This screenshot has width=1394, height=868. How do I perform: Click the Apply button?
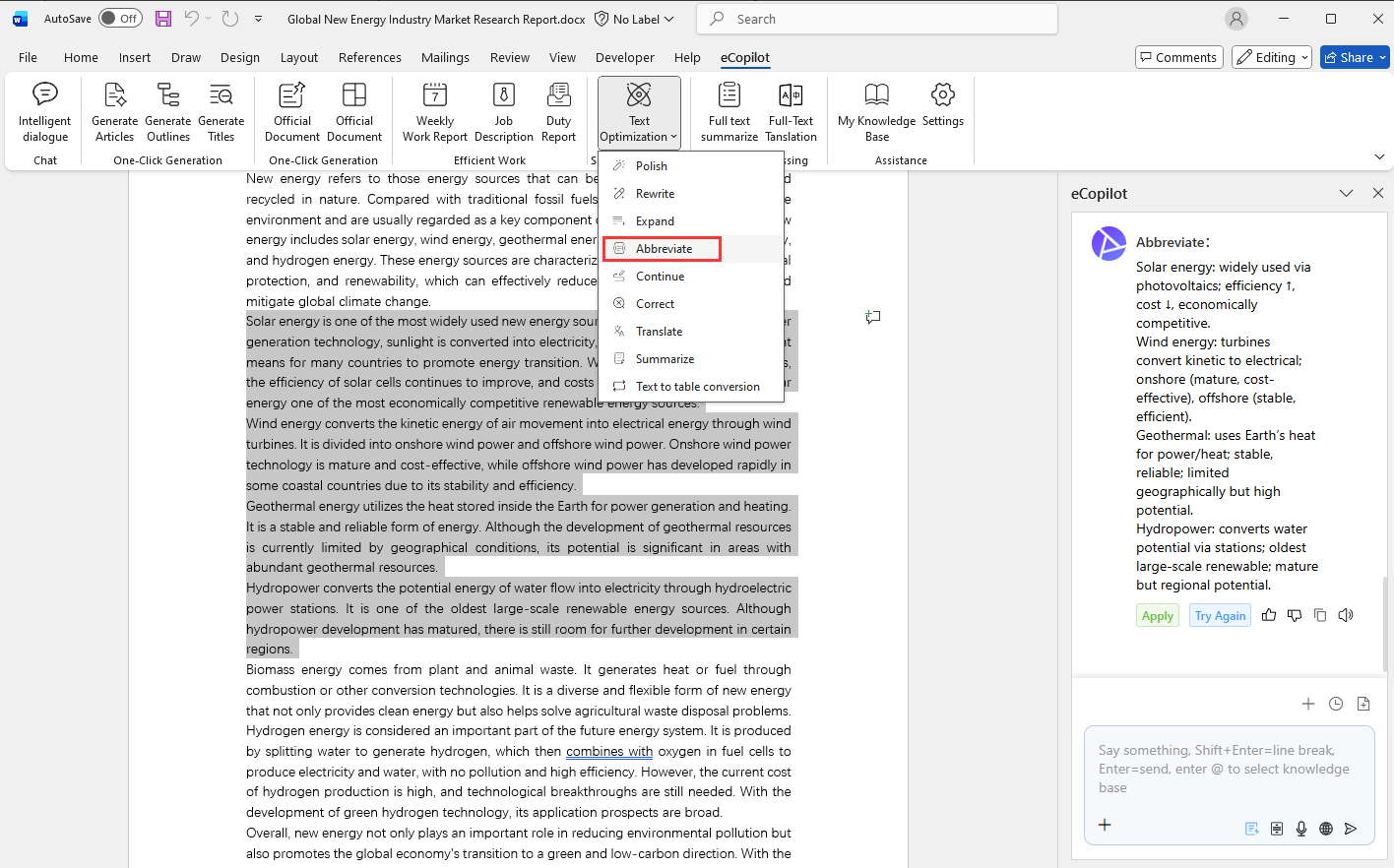click(1157, 616)
